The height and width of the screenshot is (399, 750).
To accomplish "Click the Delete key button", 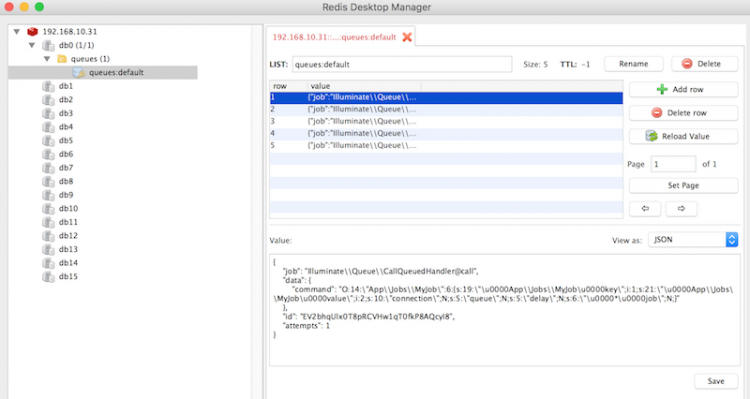I will click(x=705, y=64).
